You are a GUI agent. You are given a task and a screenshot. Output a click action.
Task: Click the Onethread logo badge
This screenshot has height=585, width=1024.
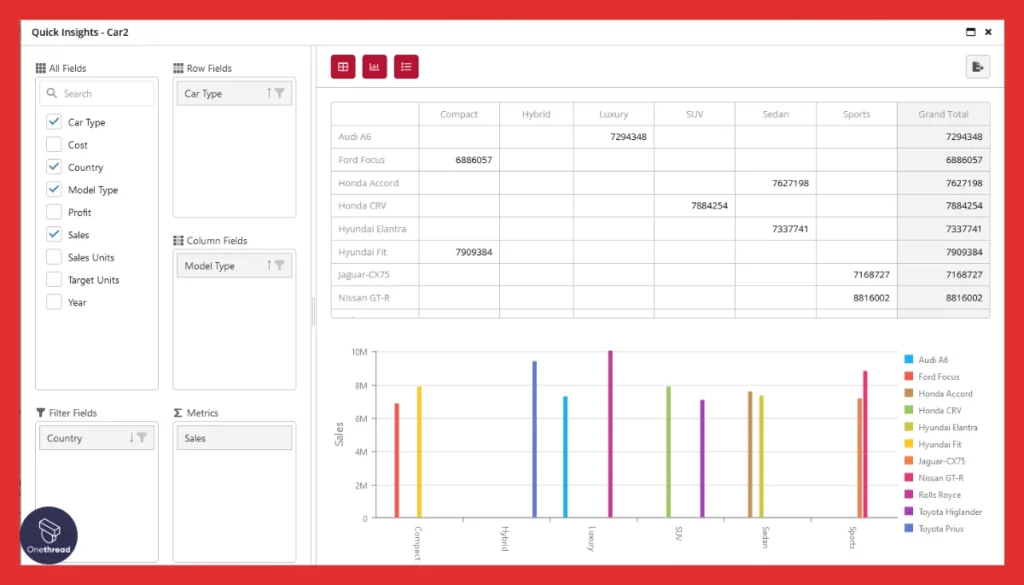[49, 535]
